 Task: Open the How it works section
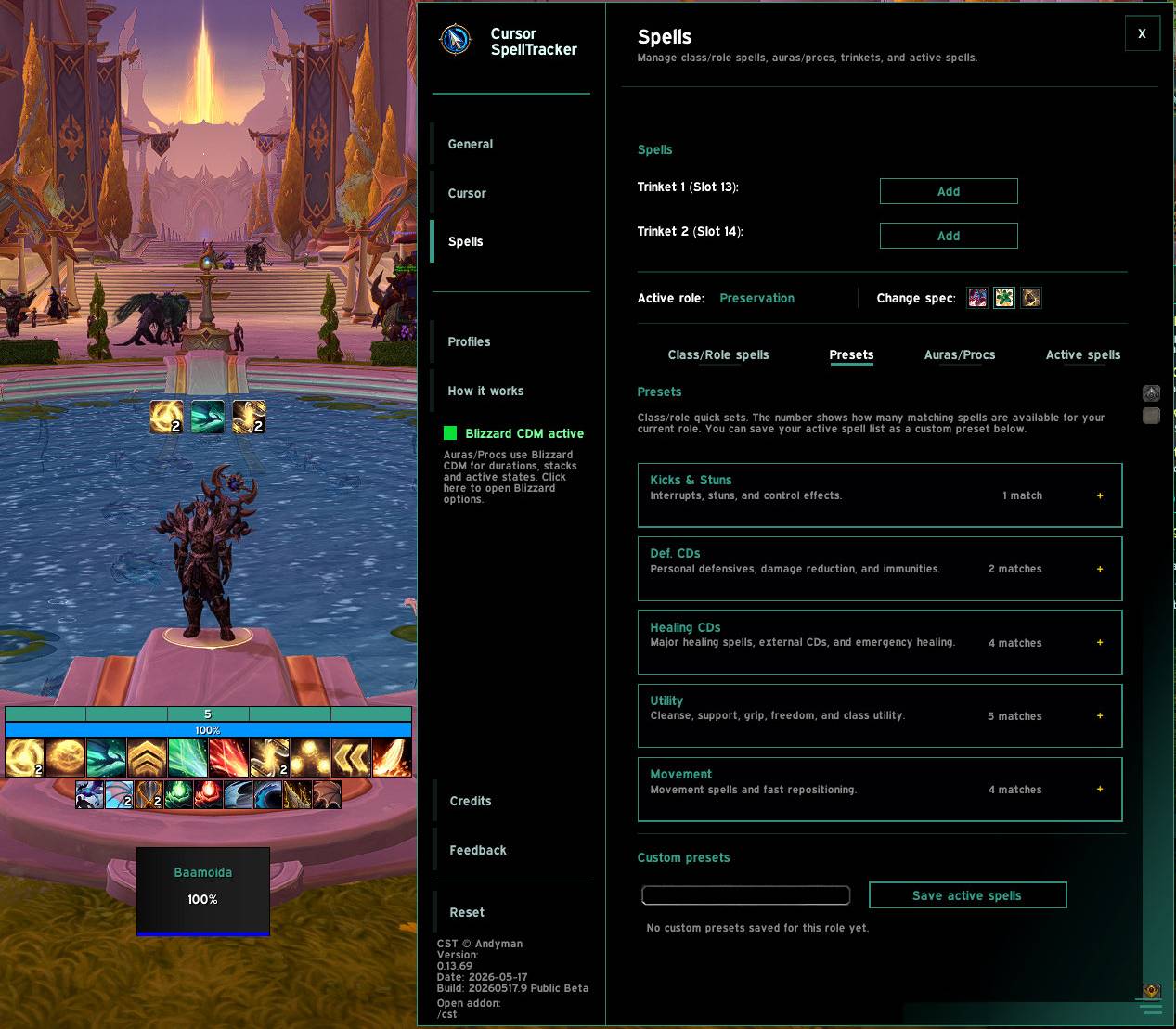510,391
